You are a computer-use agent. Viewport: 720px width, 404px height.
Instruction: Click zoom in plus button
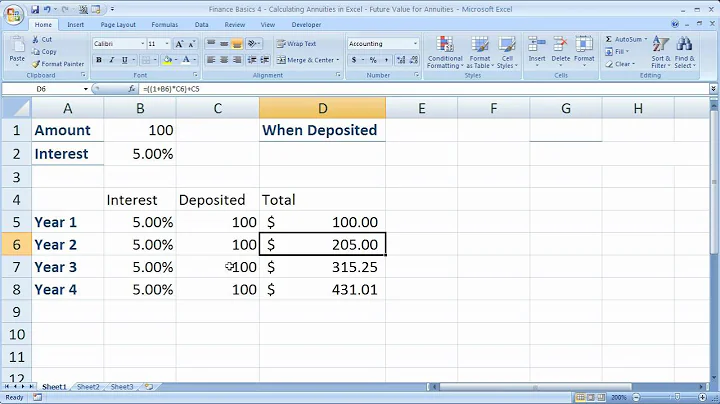(x=702, y=397)
